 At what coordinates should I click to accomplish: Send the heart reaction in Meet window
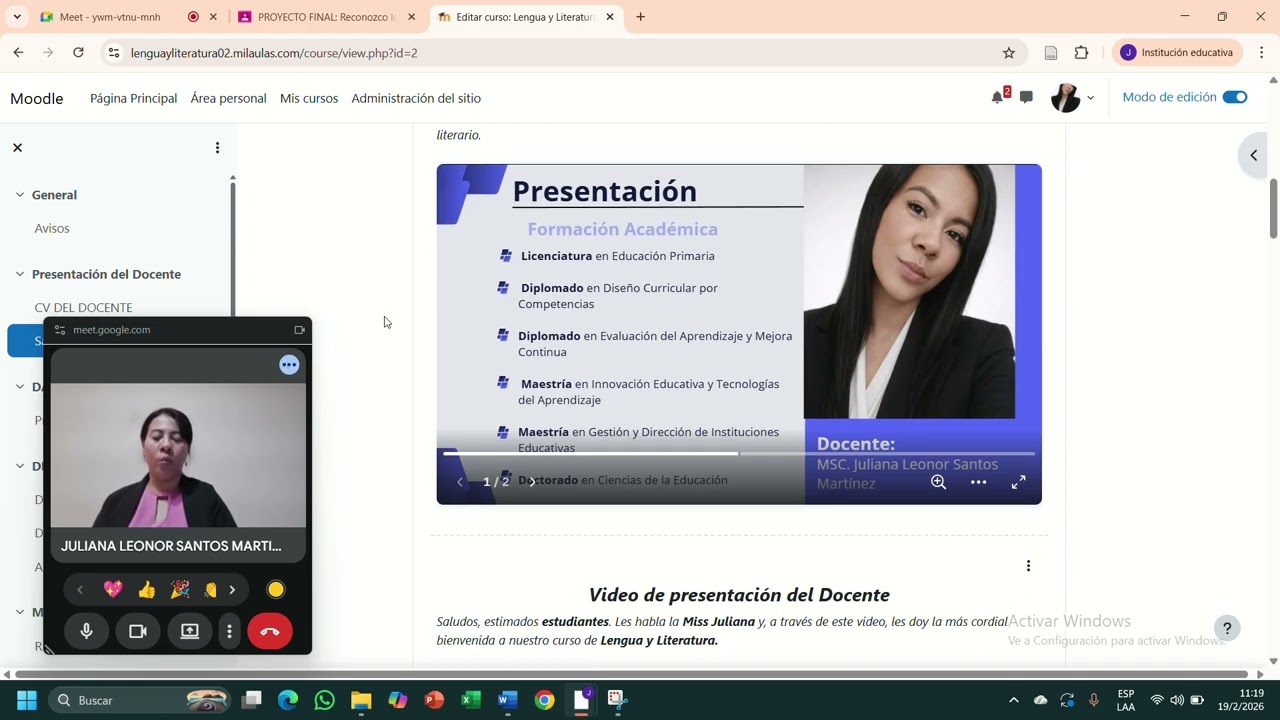(113, 590)
